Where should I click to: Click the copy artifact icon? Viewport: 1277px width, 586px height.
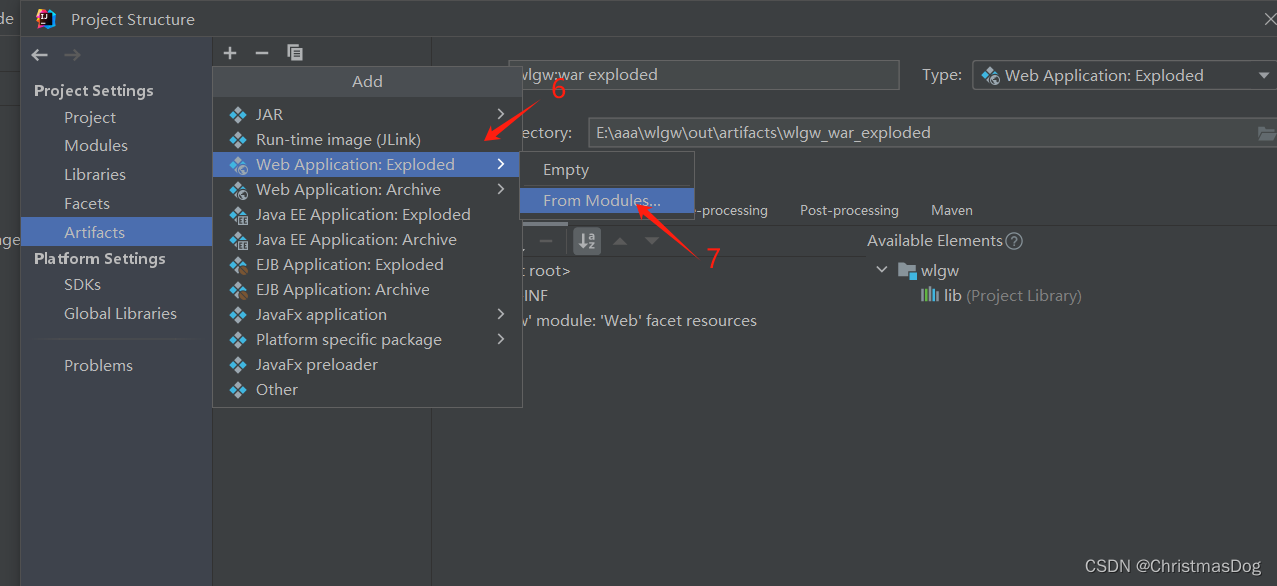tap(294, 52)
